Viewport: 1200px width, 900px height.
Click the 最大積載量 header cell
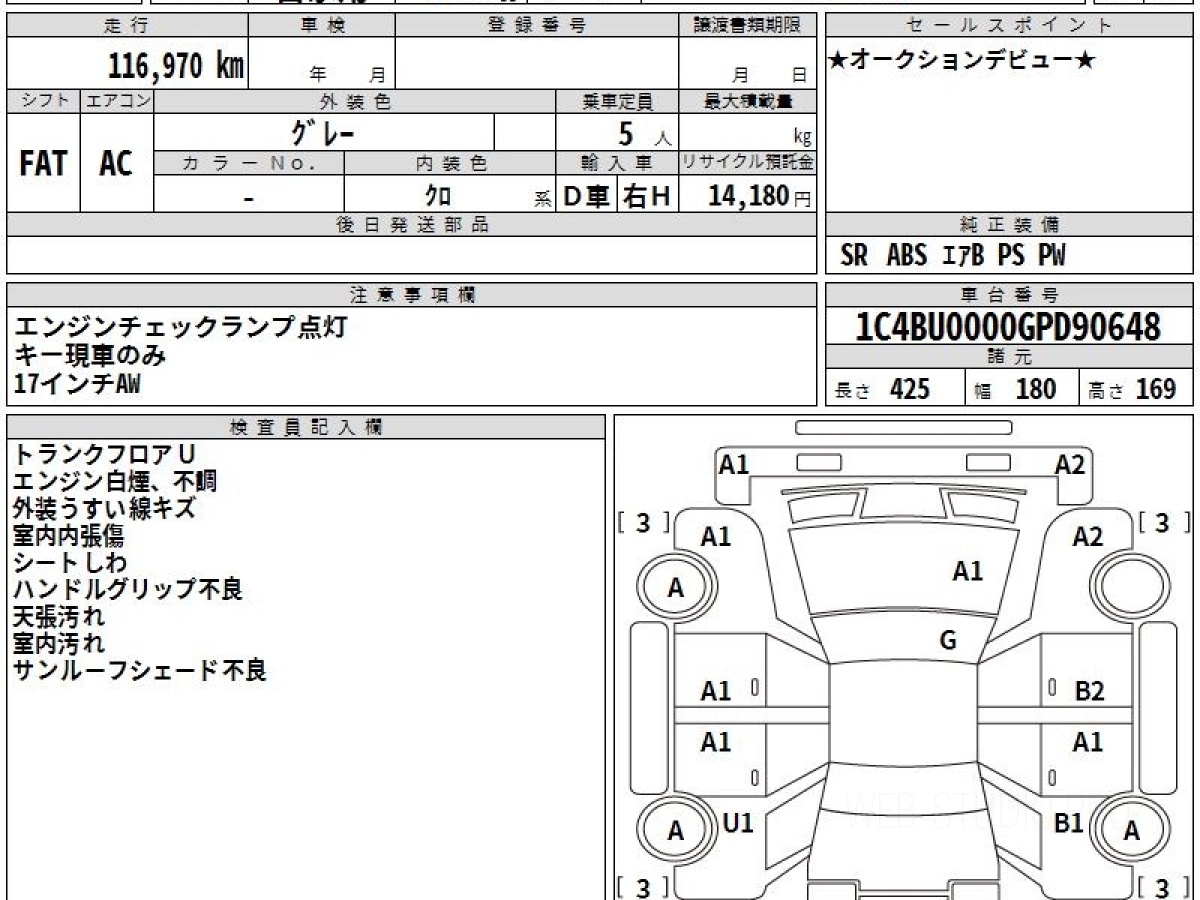click(747, 101)
